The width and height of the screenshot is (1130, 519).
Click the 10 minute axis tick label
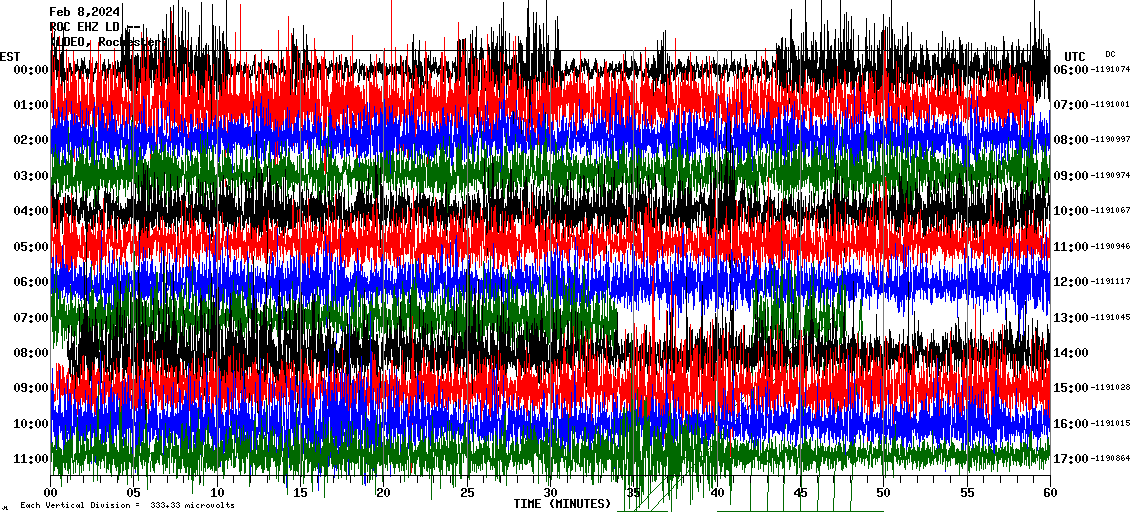(x=217, y=493)
